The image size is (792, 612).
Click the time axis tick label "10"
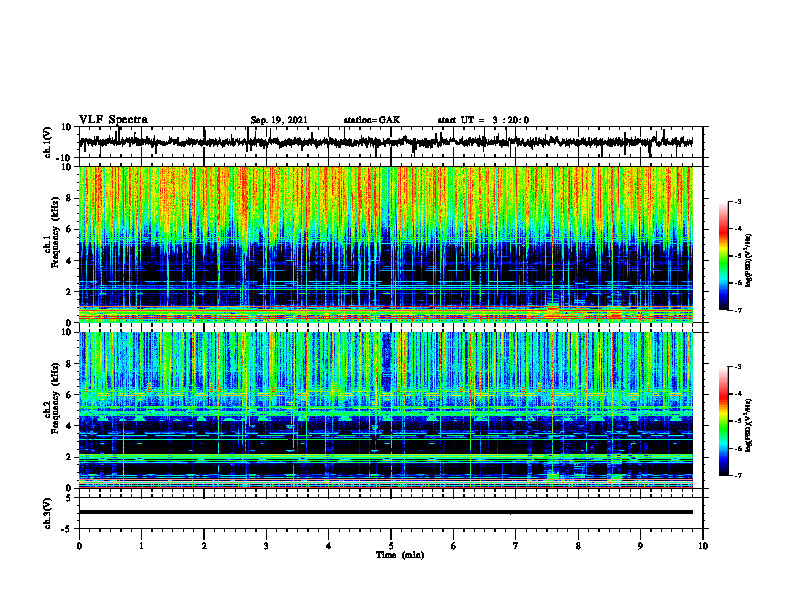(703, 546)
